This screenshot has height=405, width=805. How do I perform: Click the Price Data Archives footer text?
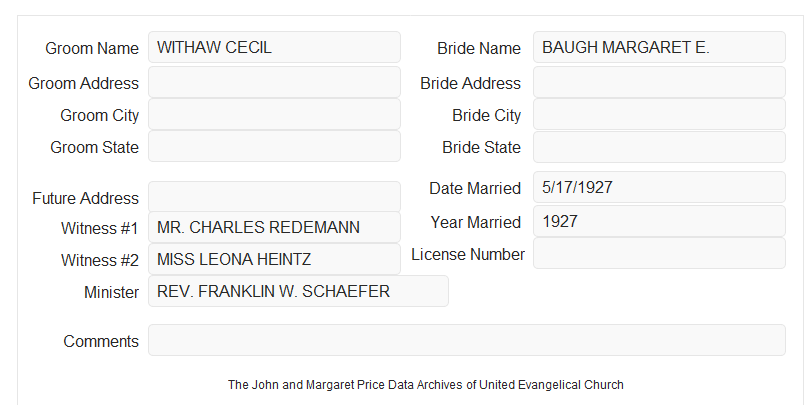426,385
